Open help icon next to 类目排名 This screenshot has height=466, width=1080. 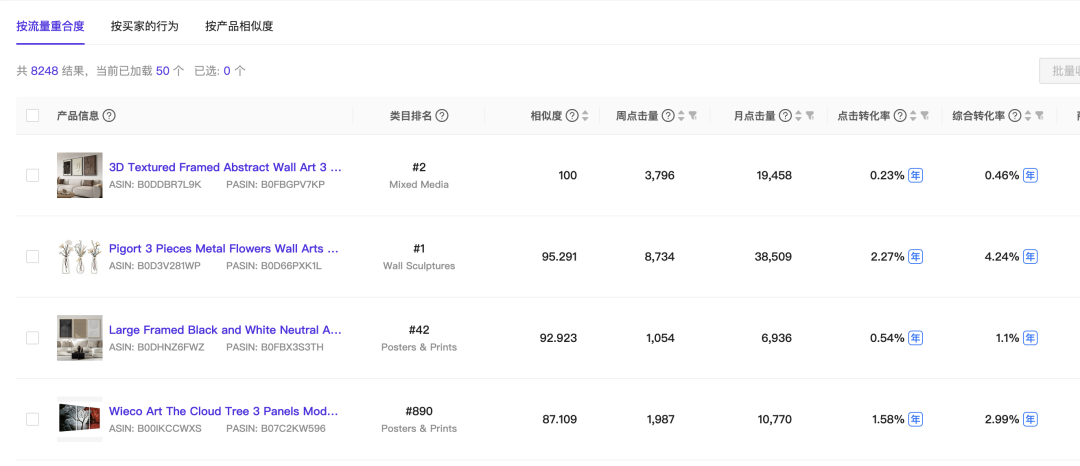point(442,116)
